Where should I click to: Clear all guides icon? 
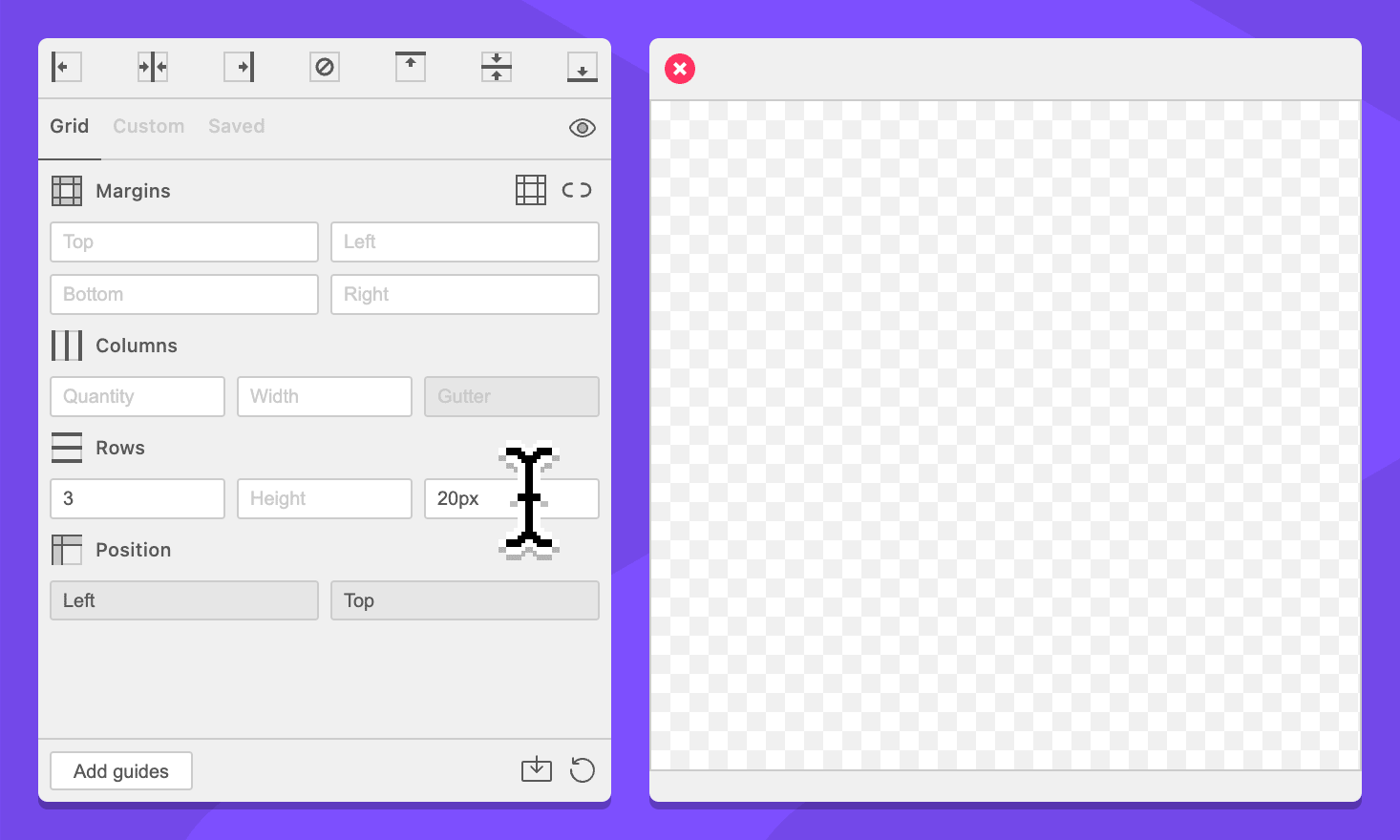pos(325,67)
